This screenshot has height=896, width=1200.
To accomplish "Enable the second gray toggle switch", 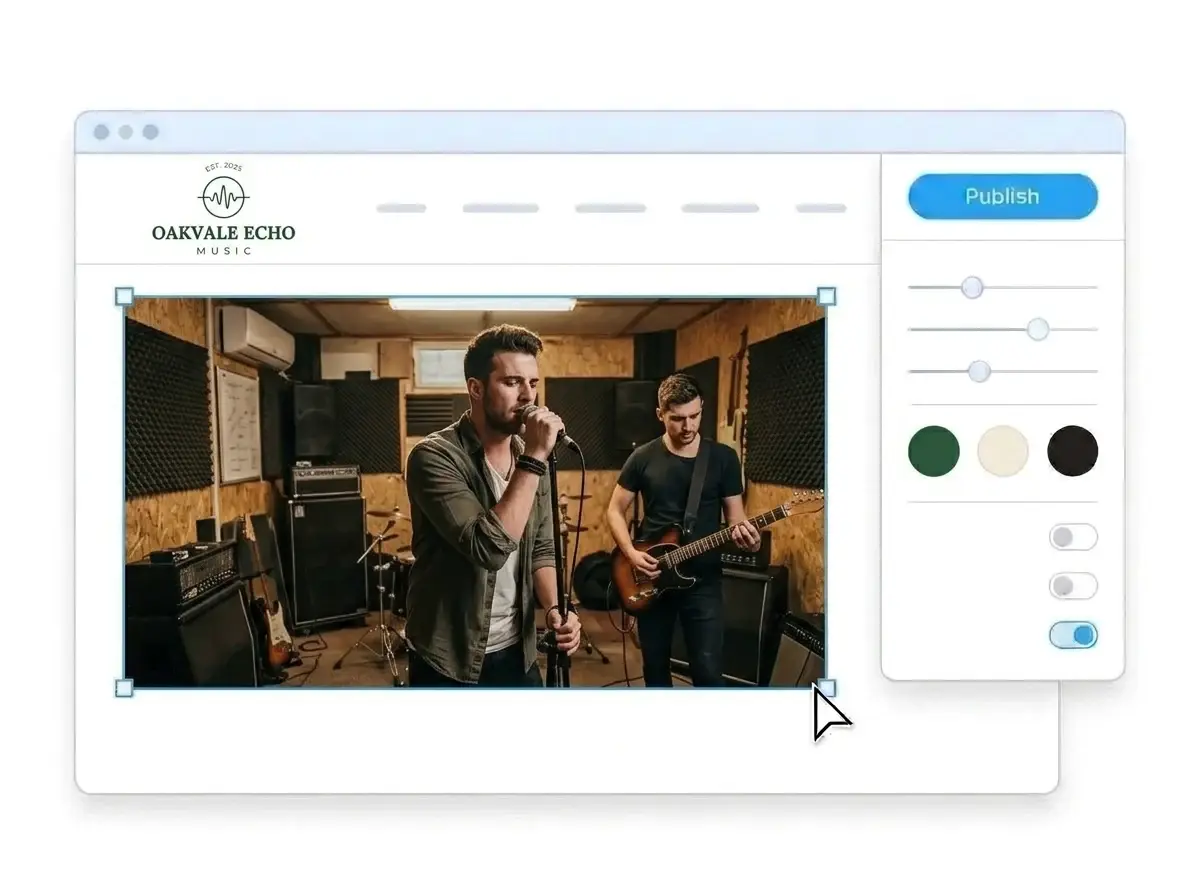I will tap(1073, 586).
